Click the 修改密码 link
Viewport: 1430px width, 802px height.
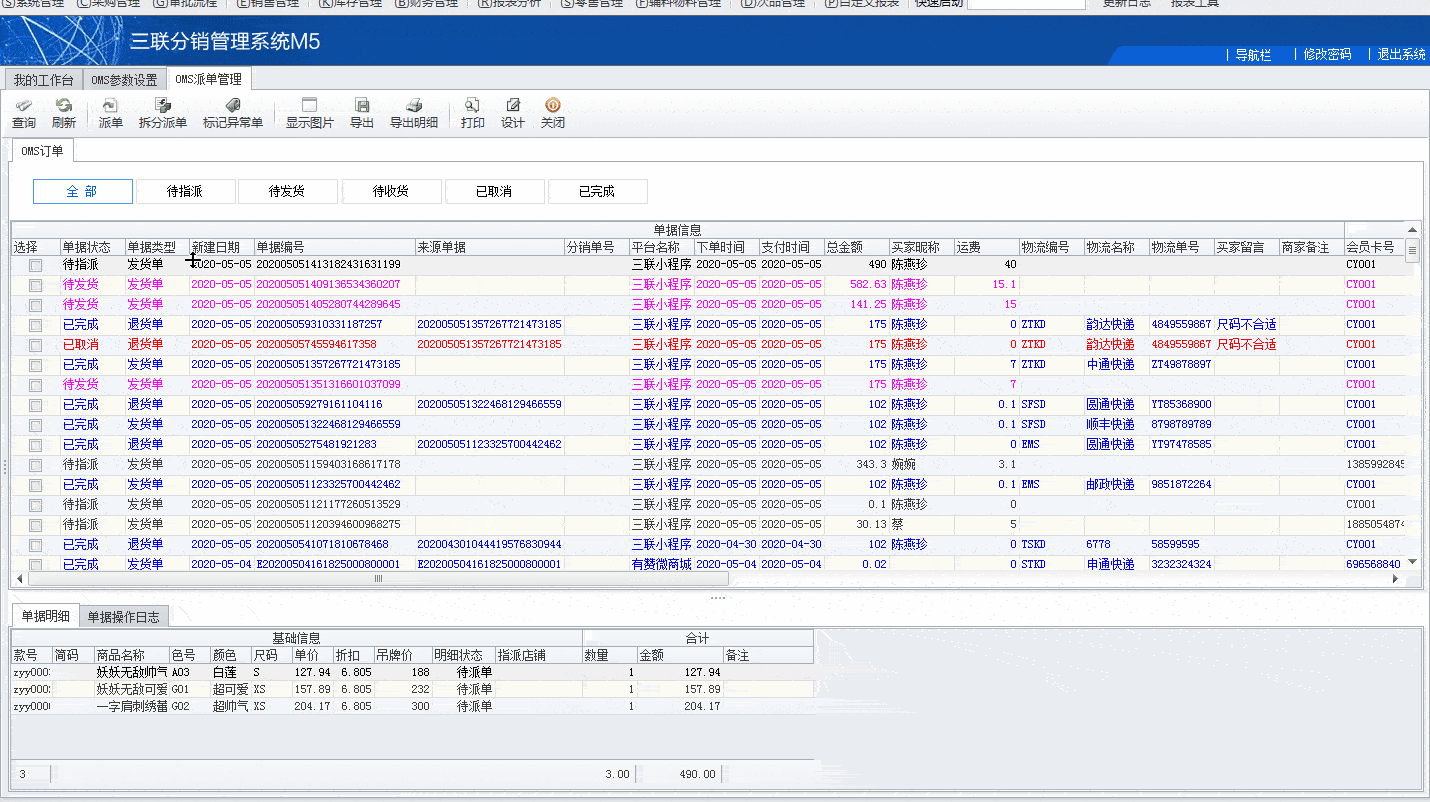[1327, 55]
